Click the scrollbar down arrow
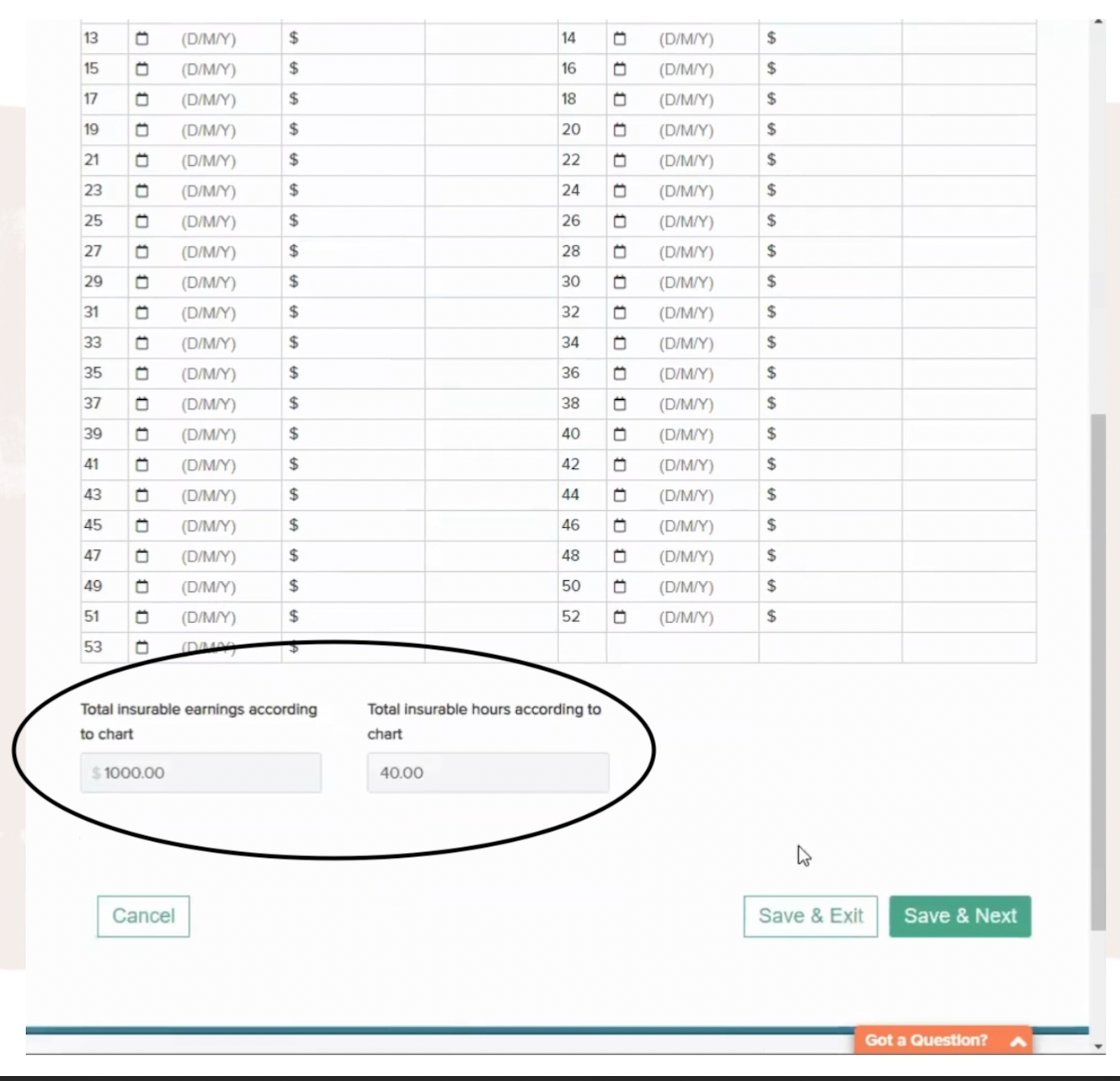Screen dimensions: 1120x1081 (x=1098, y=1046)
